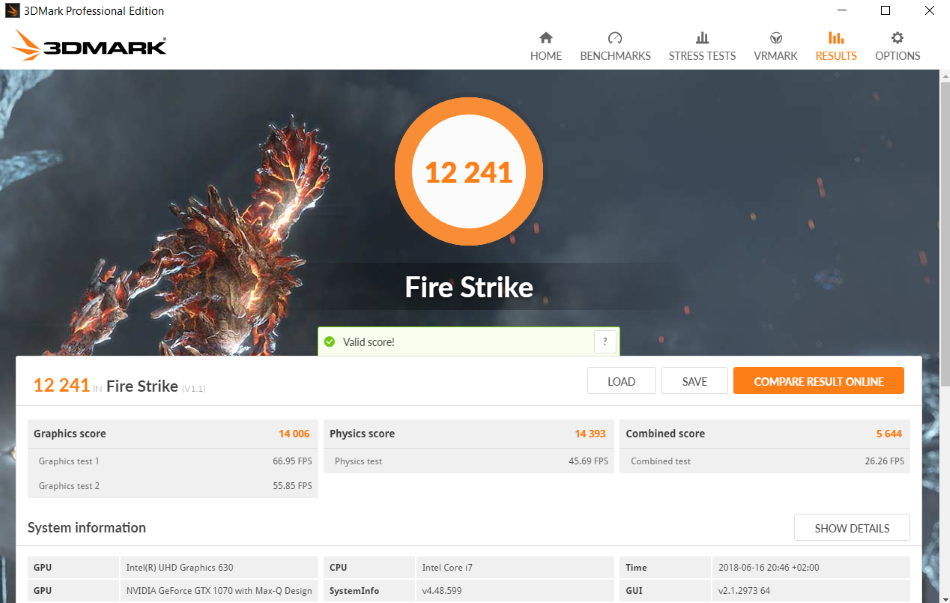Open the Benchmarks gauge icon
Image resolution: width=950 pixels, height=603 pixels.
pyautogui.click(x=615, y=38)
